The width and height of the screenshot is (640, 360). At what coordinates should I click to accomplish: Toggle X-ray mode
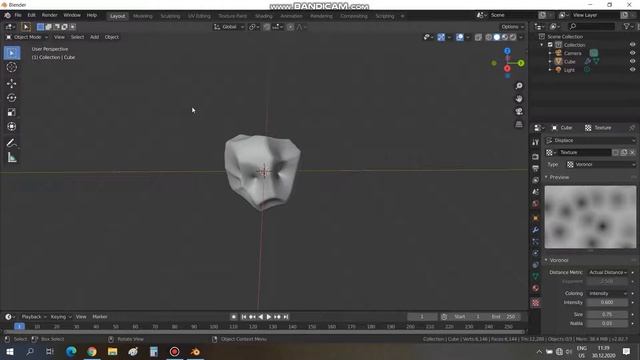[x=478, y=37]
